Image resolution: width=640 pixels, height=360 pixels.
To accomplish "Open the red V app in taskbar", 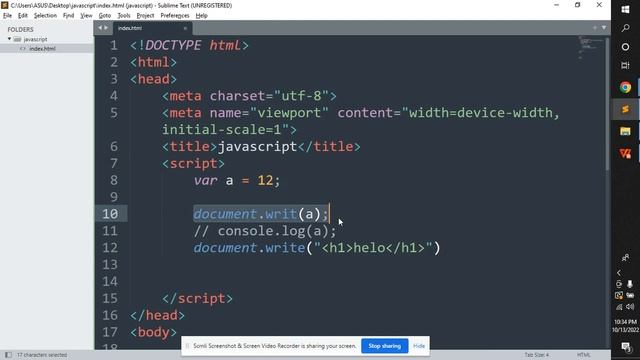I will tap(625, 153).
